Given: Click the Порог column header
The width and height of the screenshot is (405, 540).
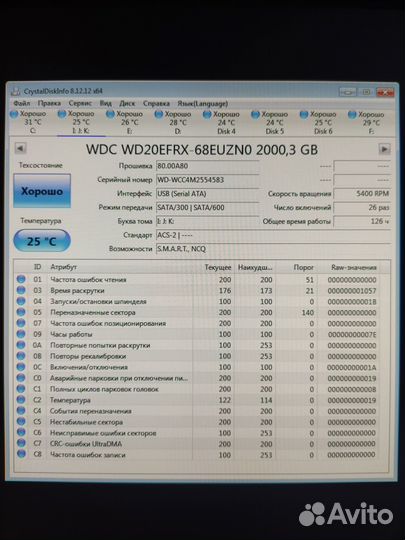Looking at the screenshot, I should point(303,267).
